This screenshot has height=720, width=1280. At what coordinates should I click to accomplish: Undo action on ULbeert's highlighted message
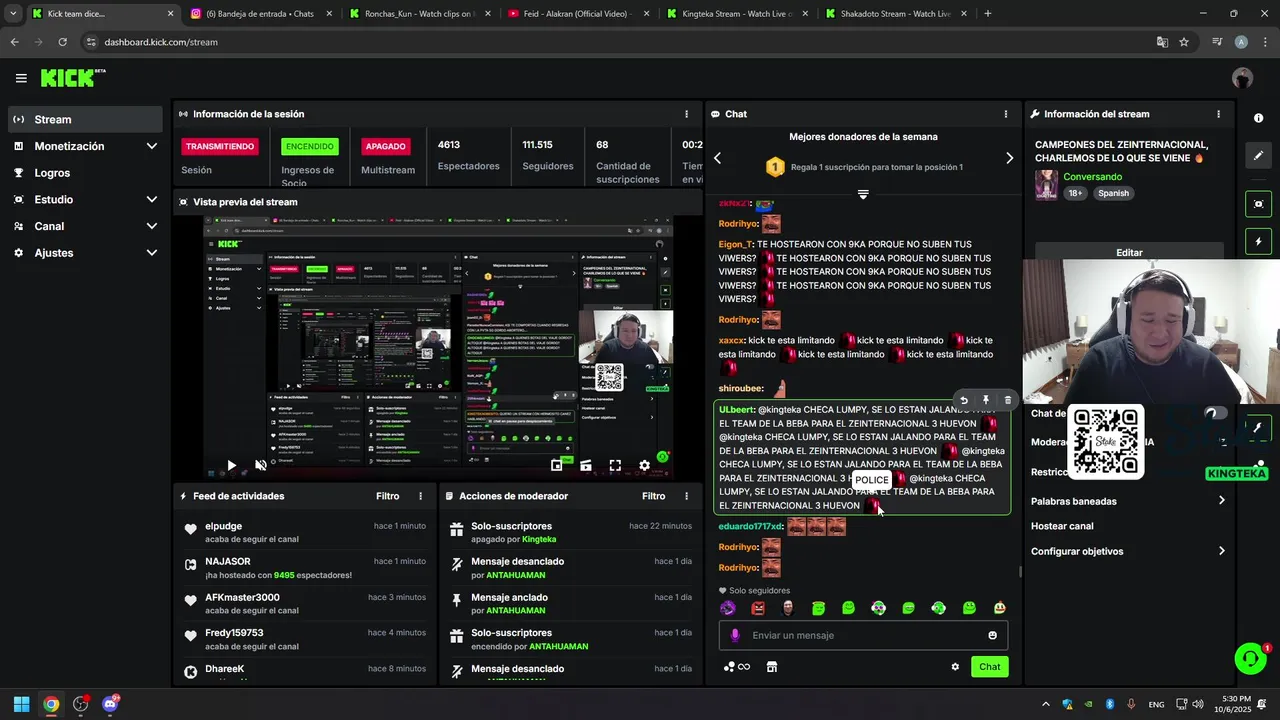tap(964, 400)
